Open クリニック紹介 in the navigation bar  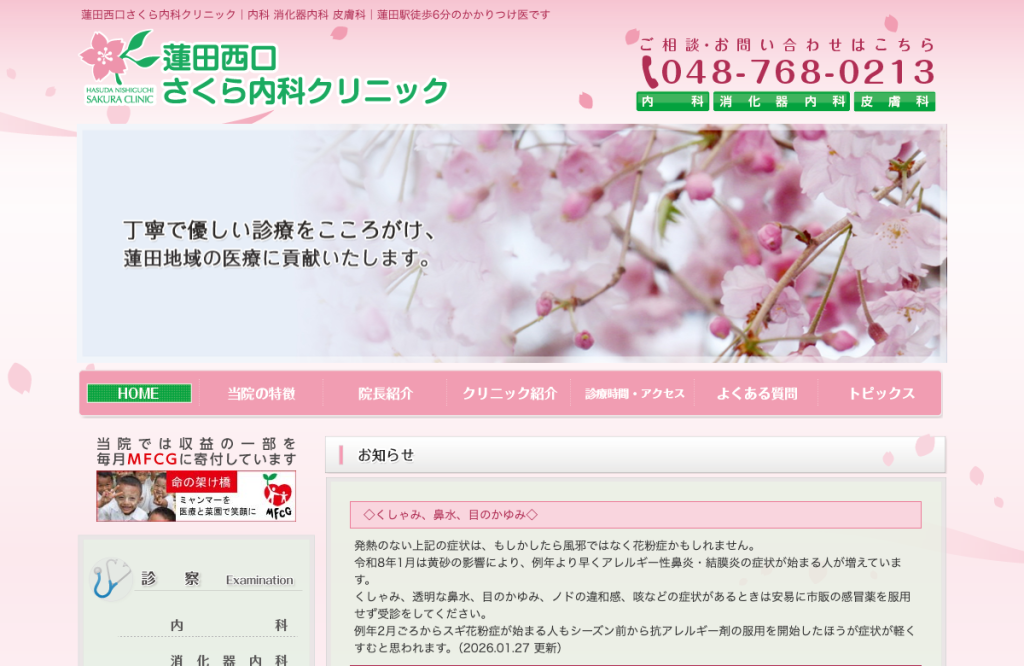509,394
